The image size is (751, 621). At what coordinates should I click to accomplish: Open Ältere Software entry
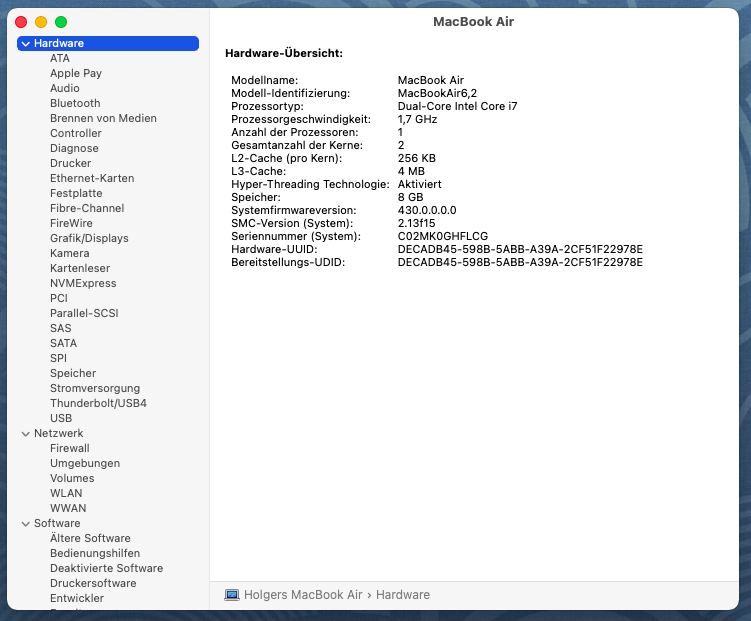90,538
